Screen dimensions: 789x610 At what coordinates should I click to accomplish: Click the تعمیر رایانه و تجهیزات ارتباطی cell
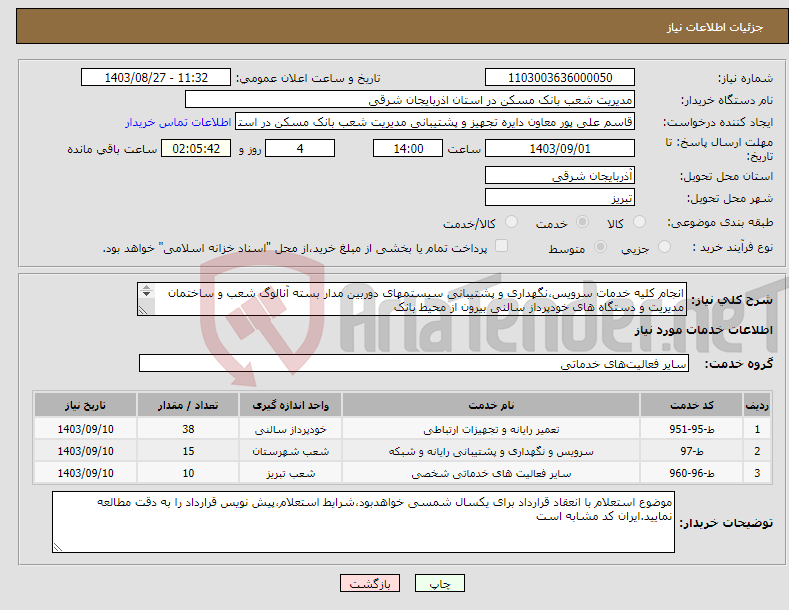tap(491, 429)
